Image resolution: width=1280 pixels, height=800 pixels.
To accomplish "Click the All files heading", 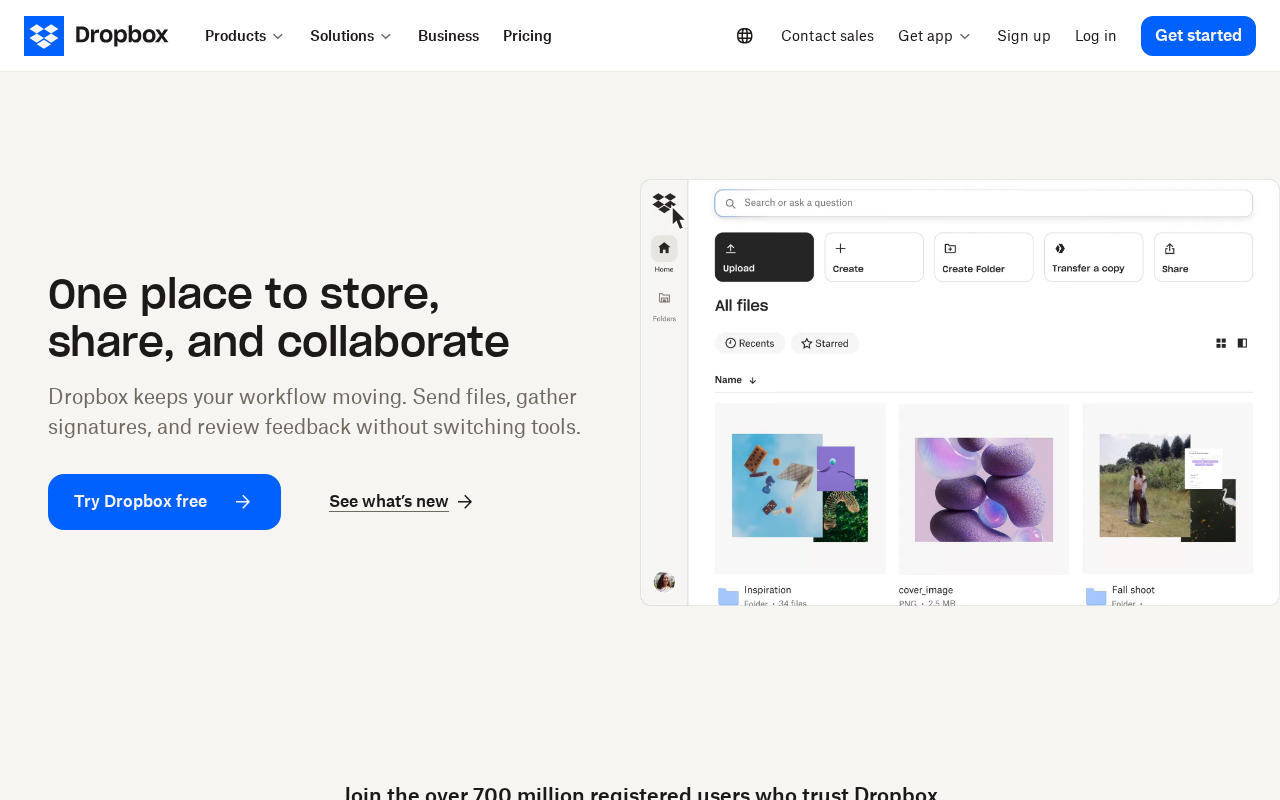I will [x=742, y=306].
